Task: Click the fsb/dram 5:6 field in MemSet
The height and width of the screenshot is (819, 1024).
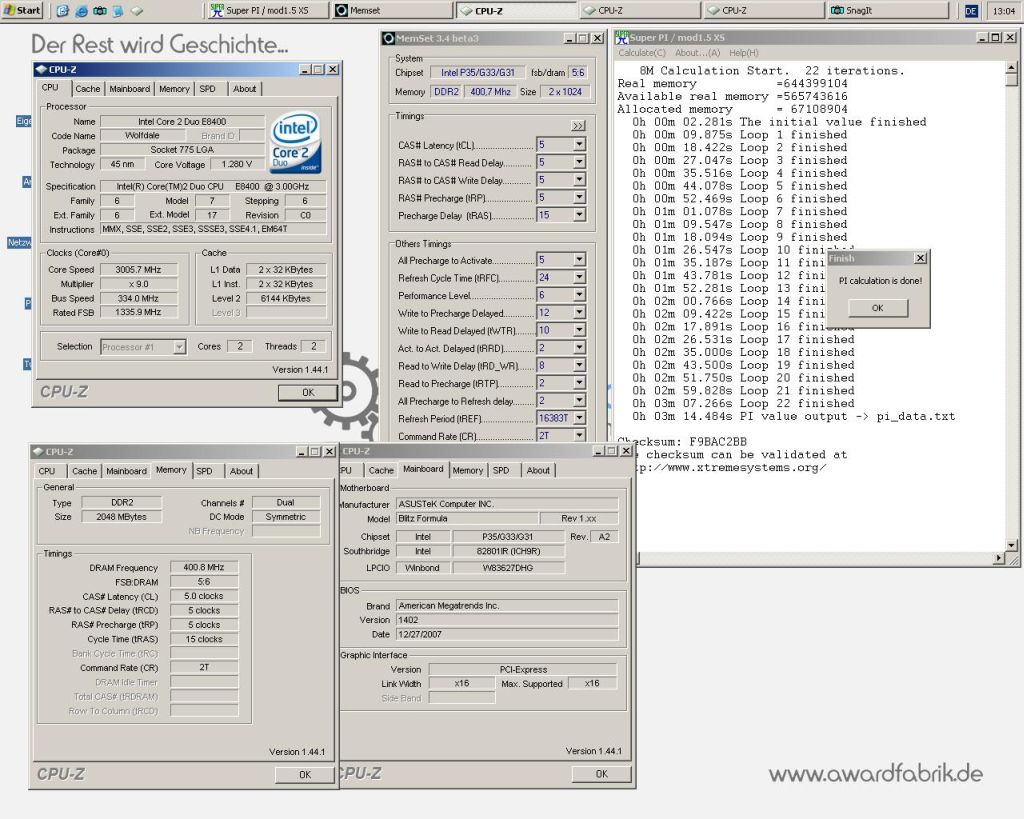Action: (x=578, y=72)
